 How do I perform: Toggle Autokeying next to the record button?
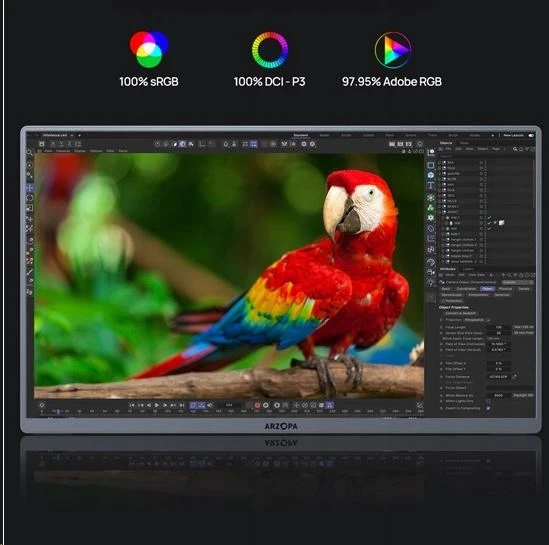point(266,405)
